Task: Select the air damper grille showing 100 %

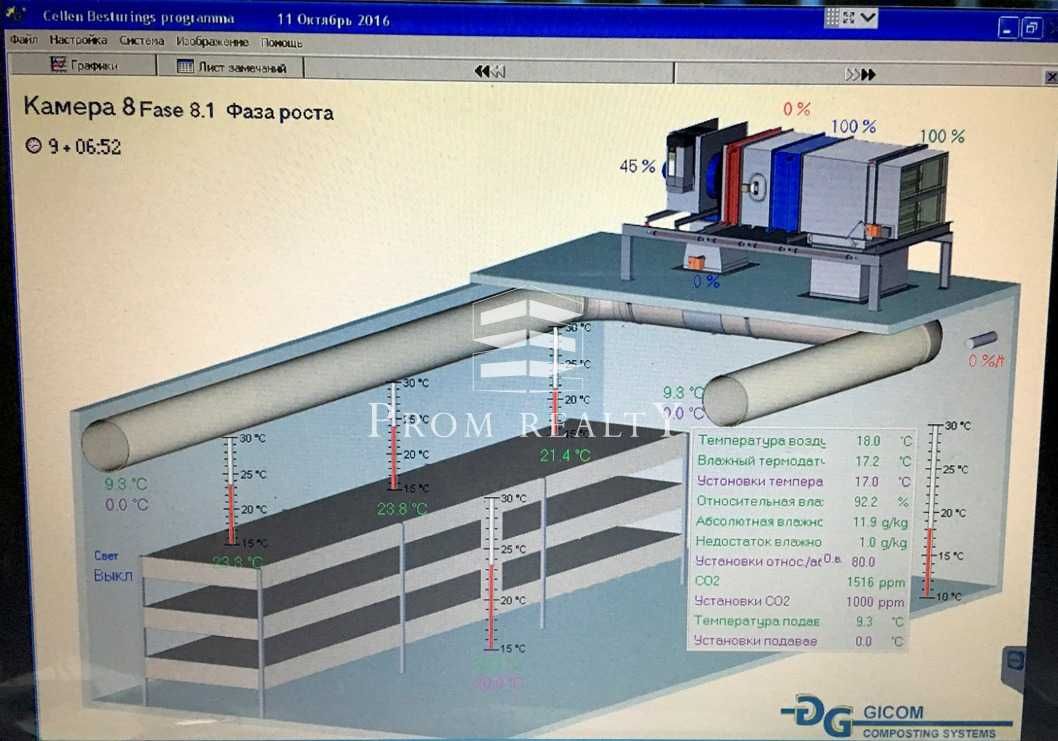Action: pyautogui.click(x=923, y=190)
